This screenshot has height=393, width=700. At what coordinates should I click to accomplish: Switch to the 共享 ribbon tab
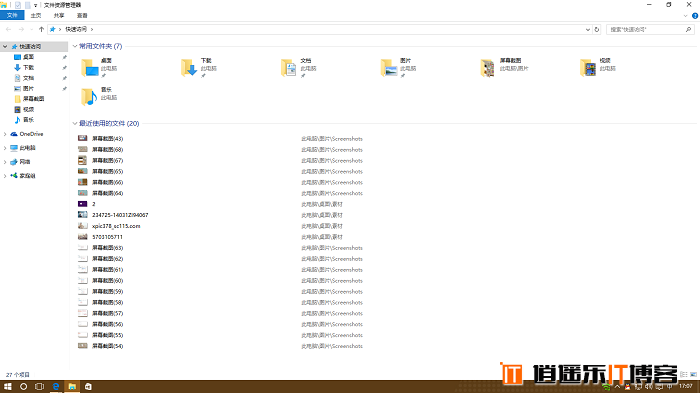pos(59,15)
